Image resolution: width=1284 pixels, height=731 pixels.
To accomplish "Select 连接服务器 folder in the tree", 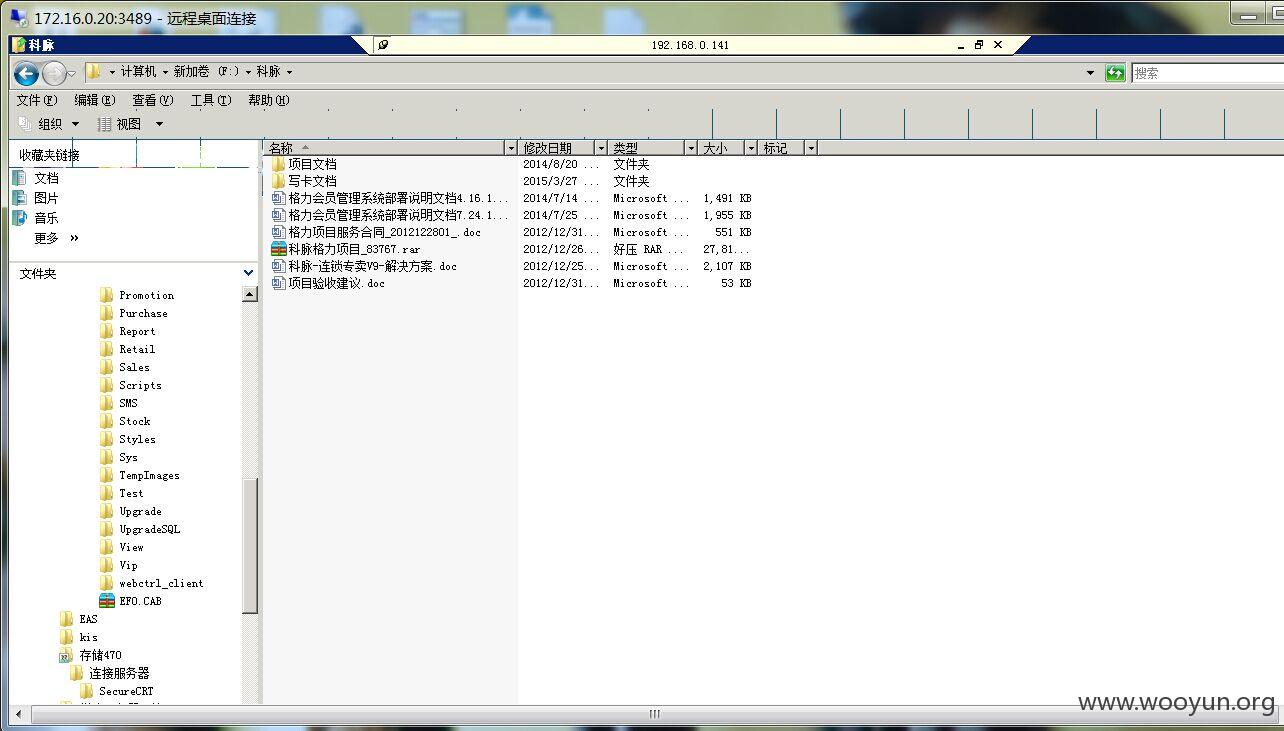I will click(x=110, y=673).
